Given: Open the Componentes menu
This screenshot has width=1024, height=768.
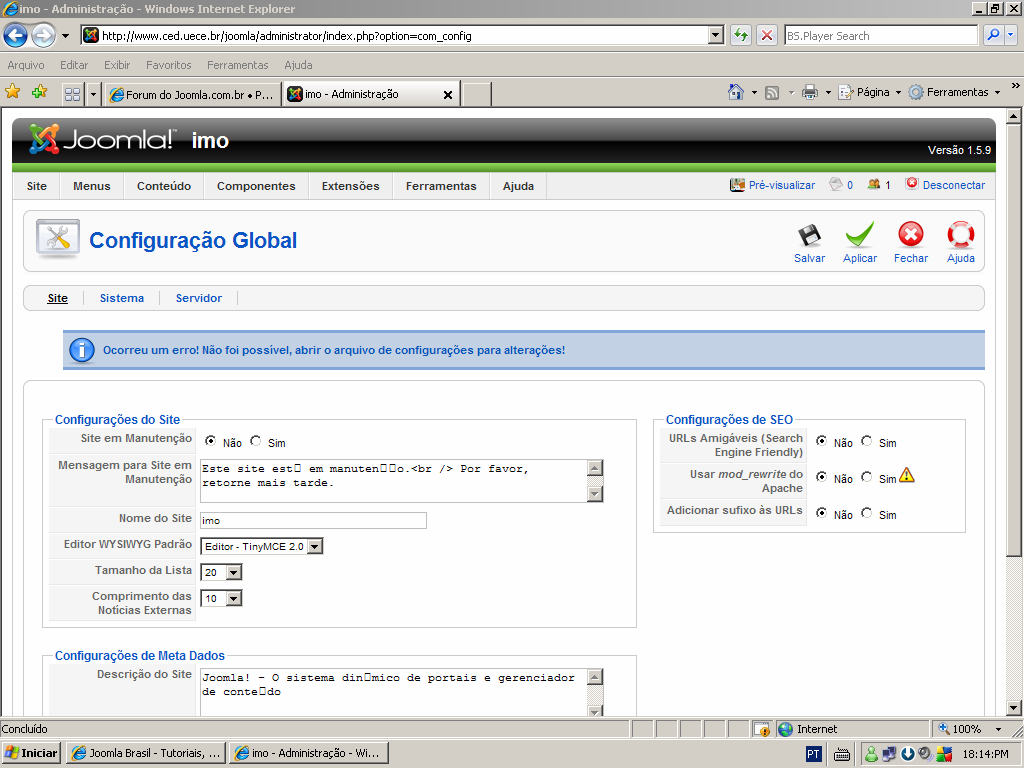Looking at the screenshot, I should tap(256, 186).
